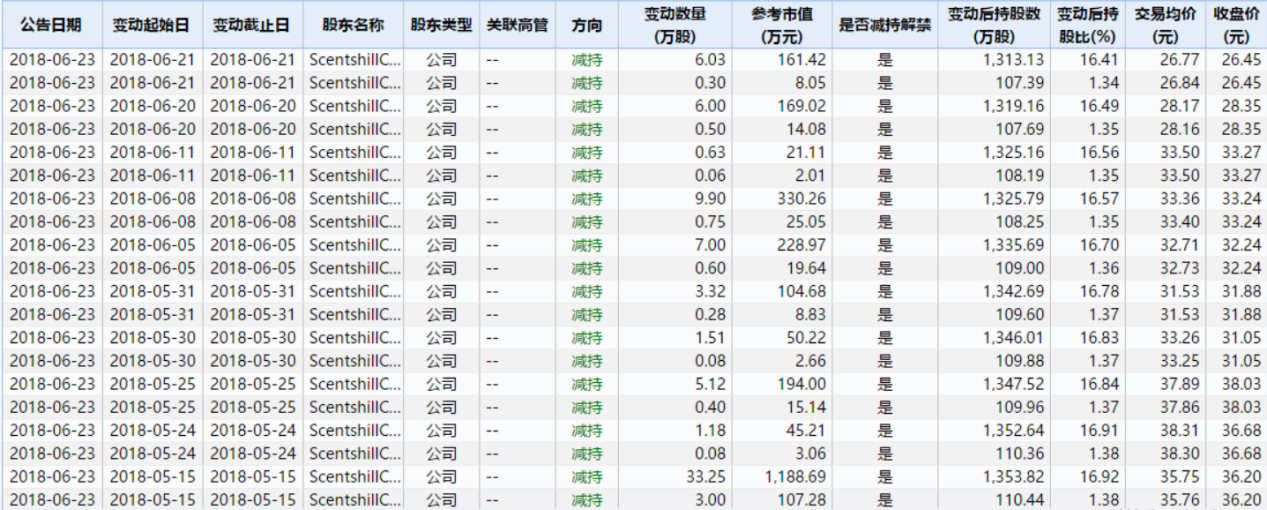Click 减持 in the 161.42 row
The image size is (1267, 510).
[587, 59]
